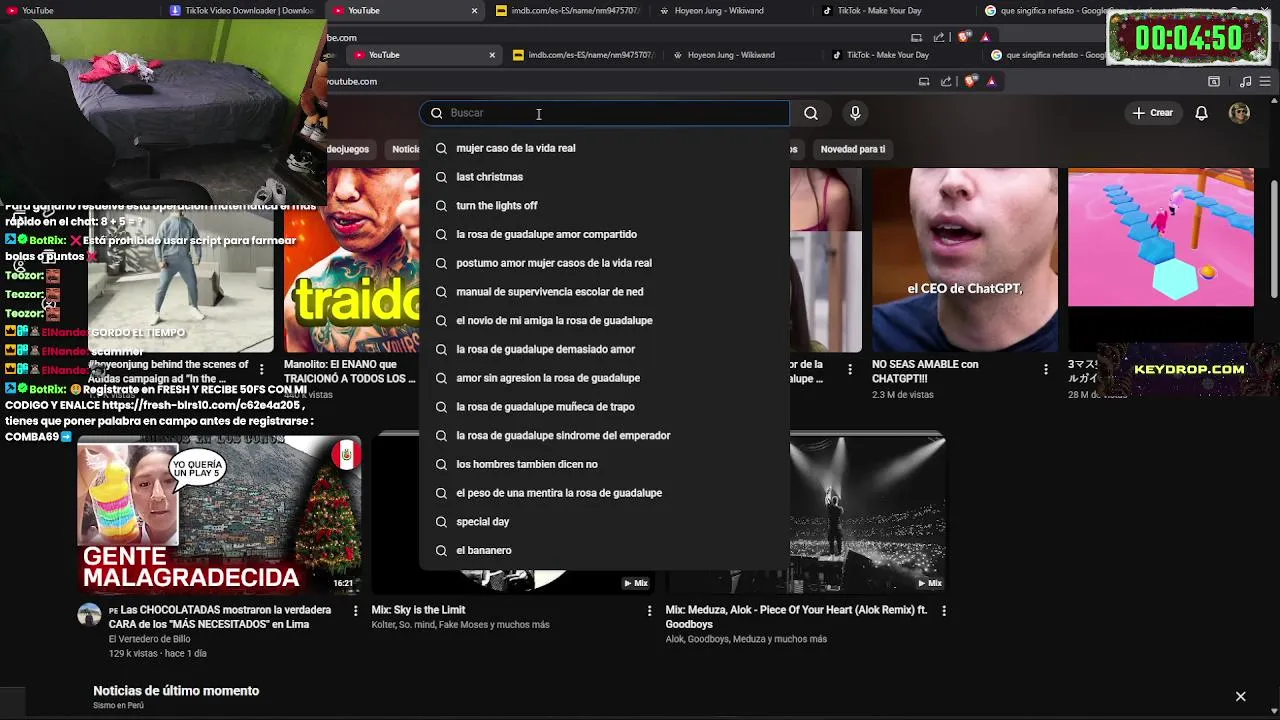Visit El Vertedero de Billo channel name link
This screenshot has height=720, width=1280.
point(149,639)
